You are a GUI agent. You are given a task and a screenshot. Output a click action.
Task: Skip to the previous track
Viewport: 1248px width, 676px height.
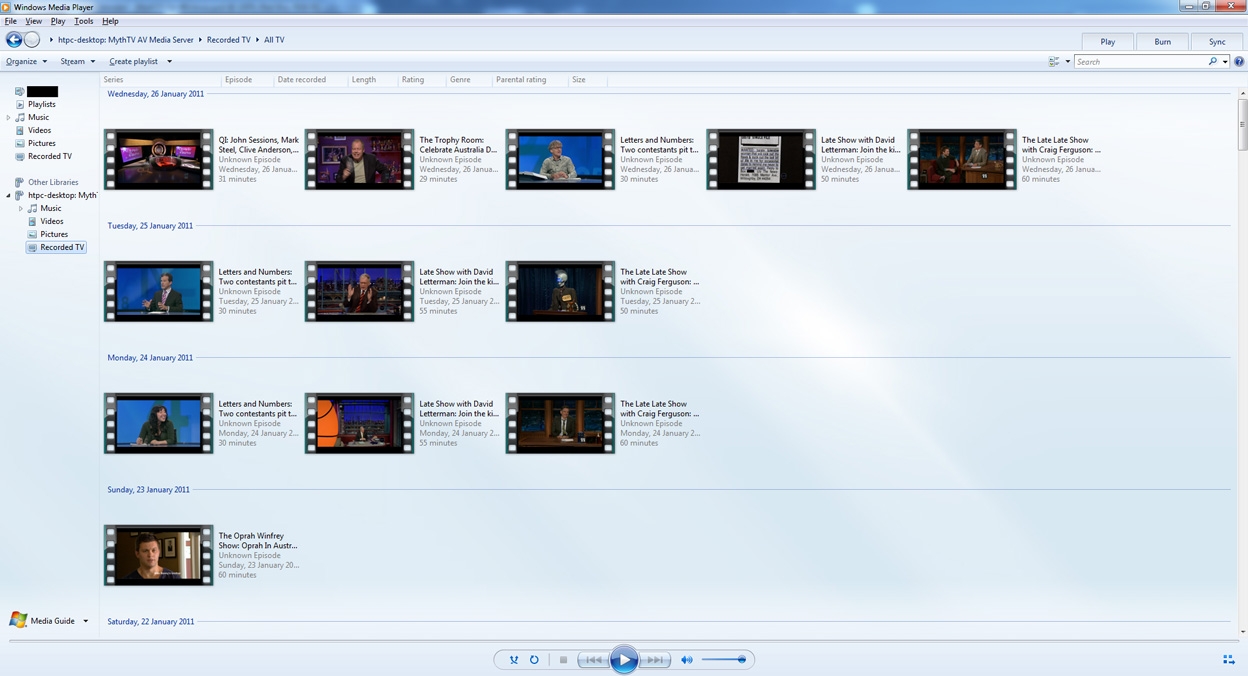coord(593,660)
